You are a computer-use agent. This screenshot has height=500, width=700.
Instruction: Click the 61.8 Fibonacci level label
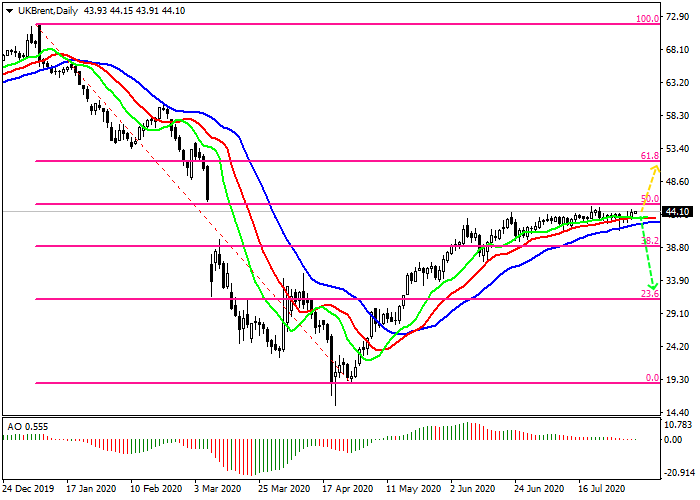(650, 155)
